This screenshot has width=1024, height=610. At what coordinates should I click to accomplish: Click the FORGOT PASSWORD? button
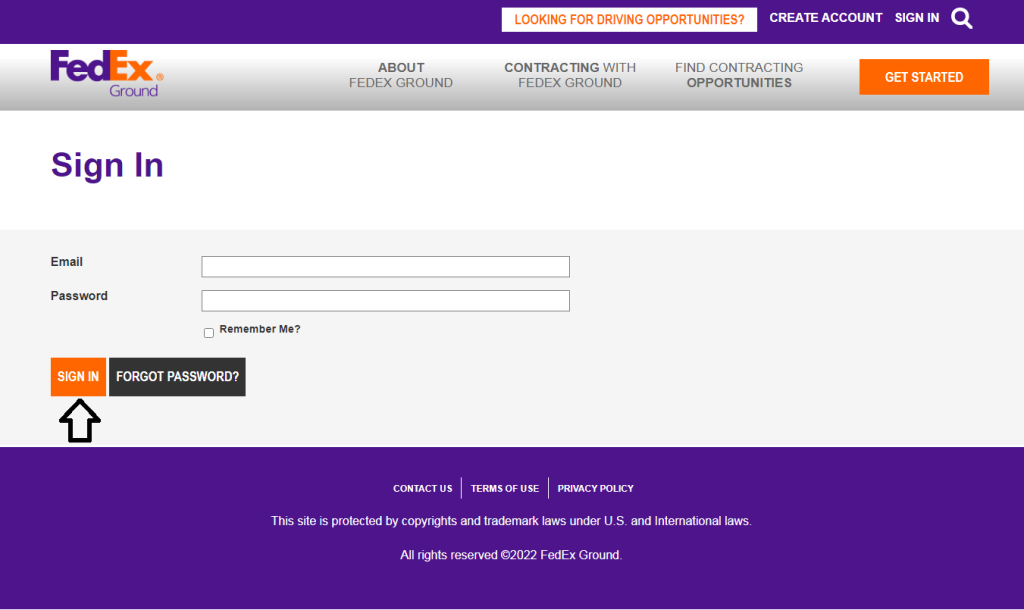177,377
